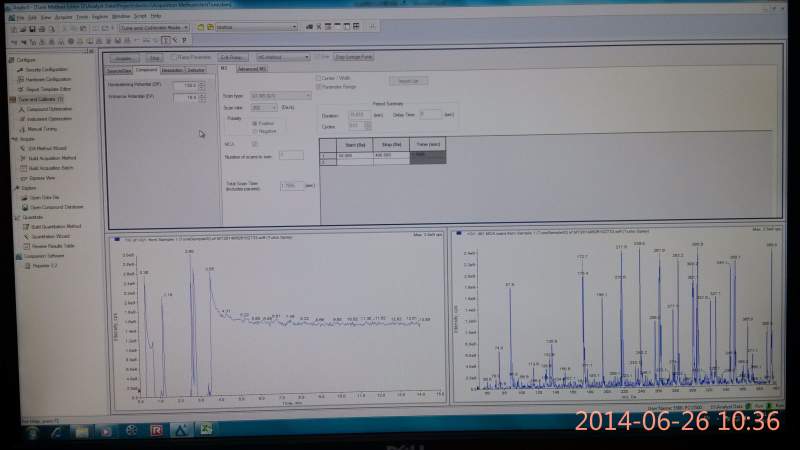
Task: Open the File menu
Action: point(20,18)
